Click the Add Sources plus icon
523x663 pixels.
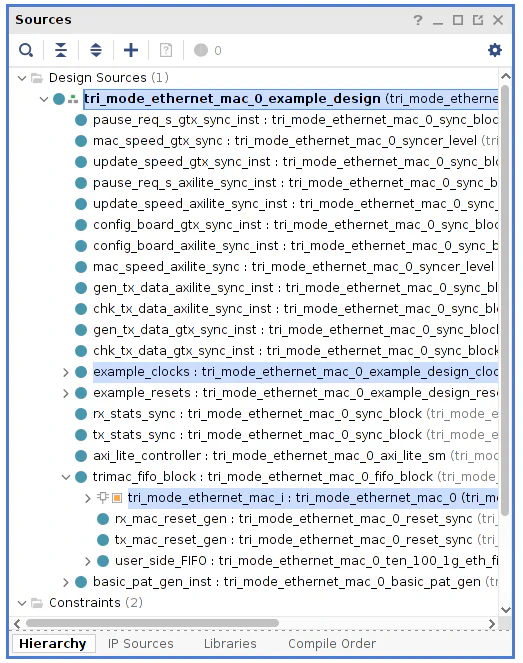coord(131,50)
